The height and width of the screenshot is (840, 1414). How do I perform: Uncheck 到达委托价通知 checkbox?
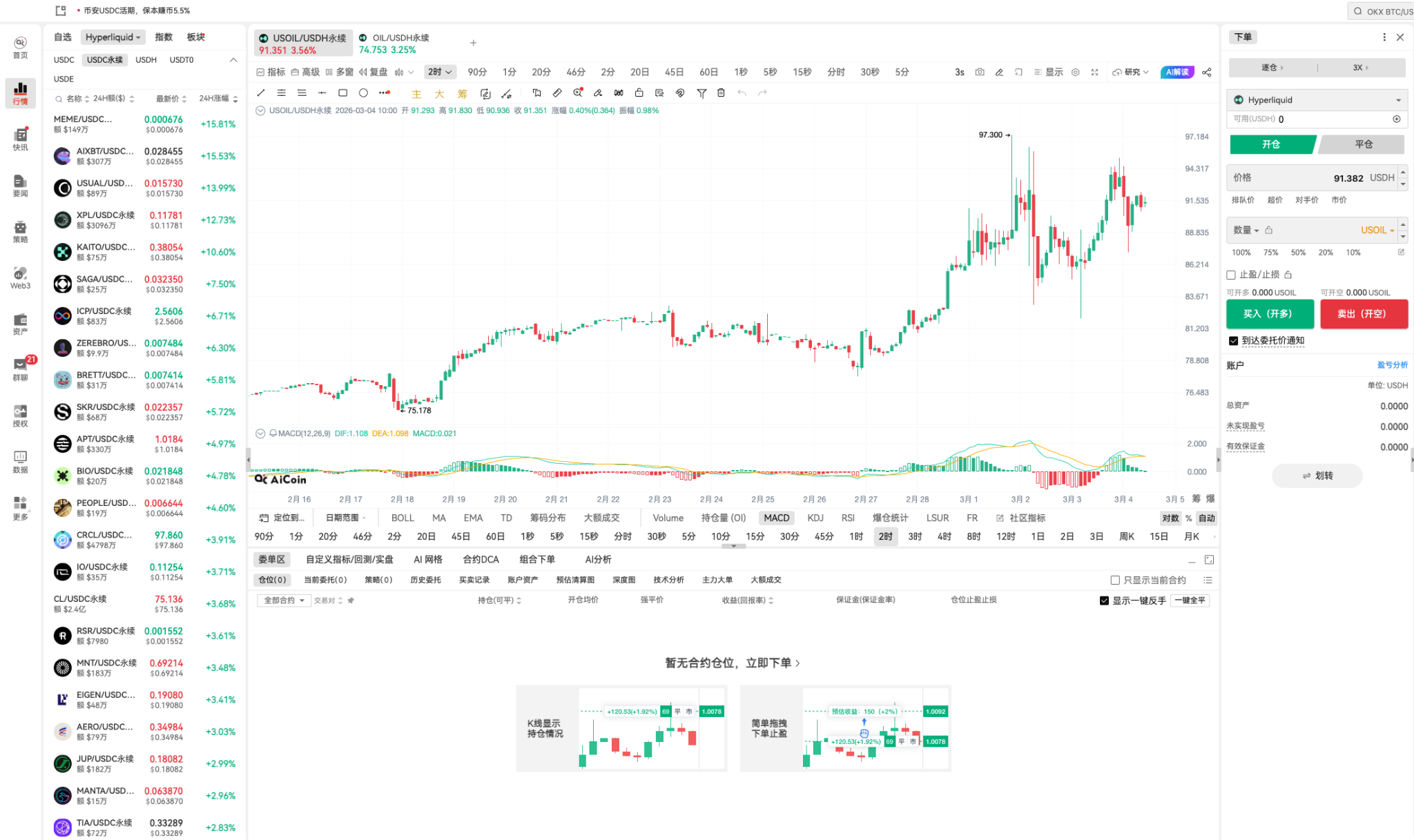1233,340
